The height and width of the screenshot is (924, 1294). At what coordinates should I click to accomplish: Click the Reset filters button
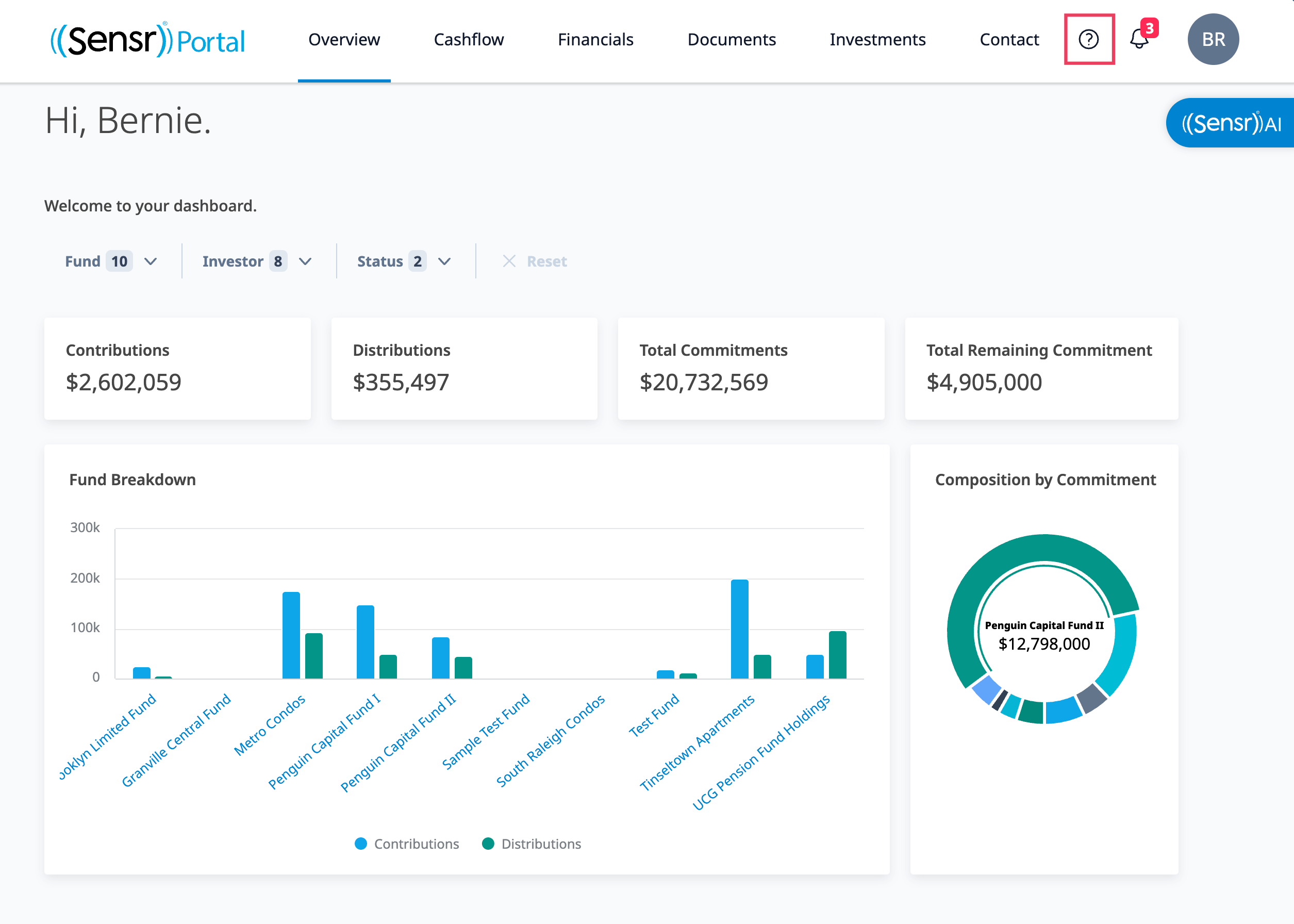535,261
